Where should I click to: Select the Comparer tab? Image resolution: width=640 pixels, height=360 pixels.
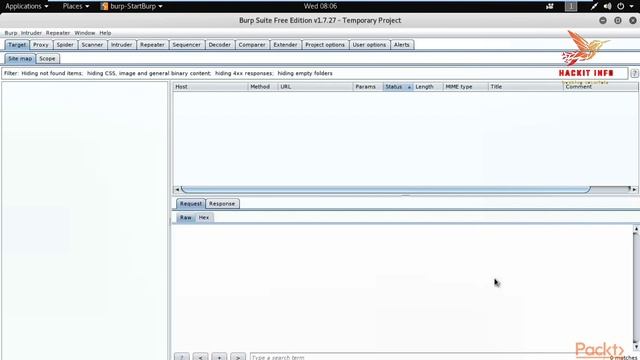(252, 44)
